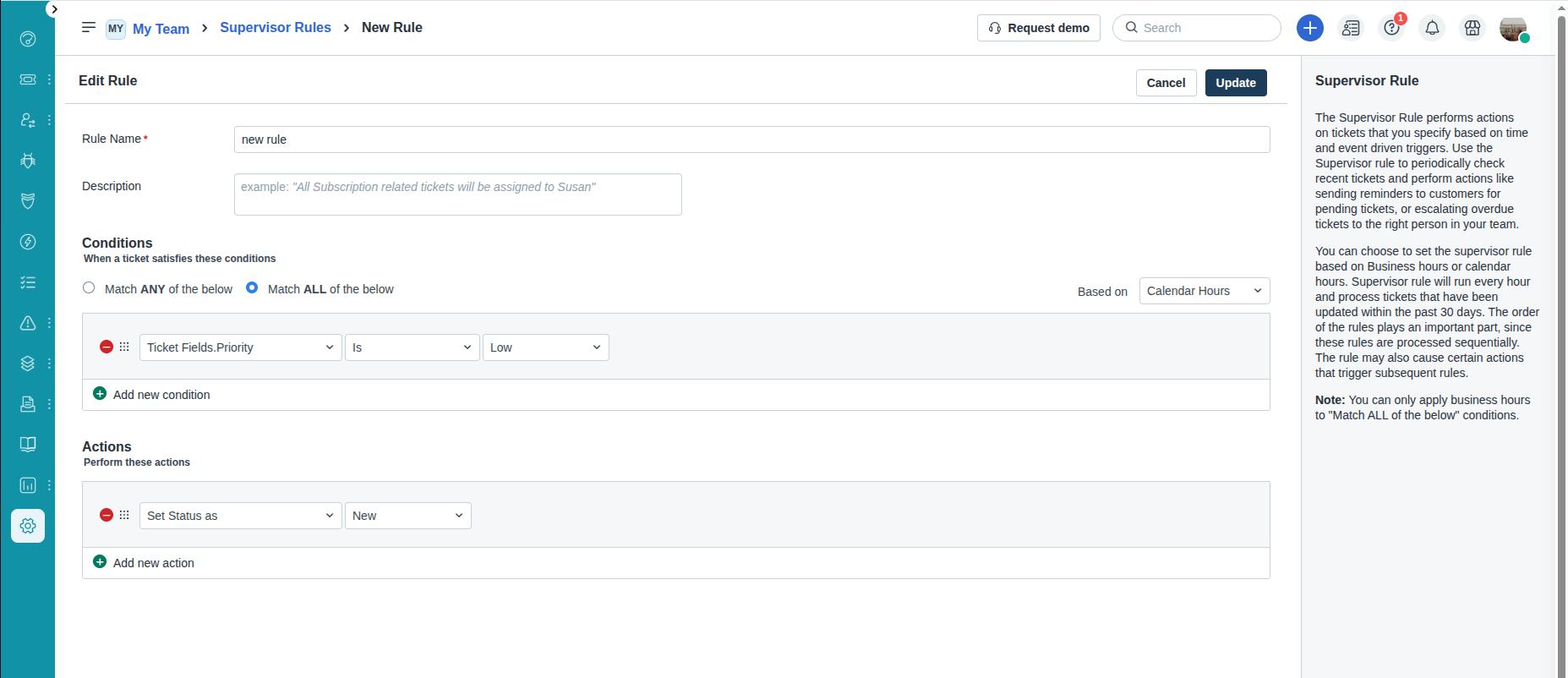Open the sidebar knowledge base book icon

pyautogui.click(x=28, y=445)
